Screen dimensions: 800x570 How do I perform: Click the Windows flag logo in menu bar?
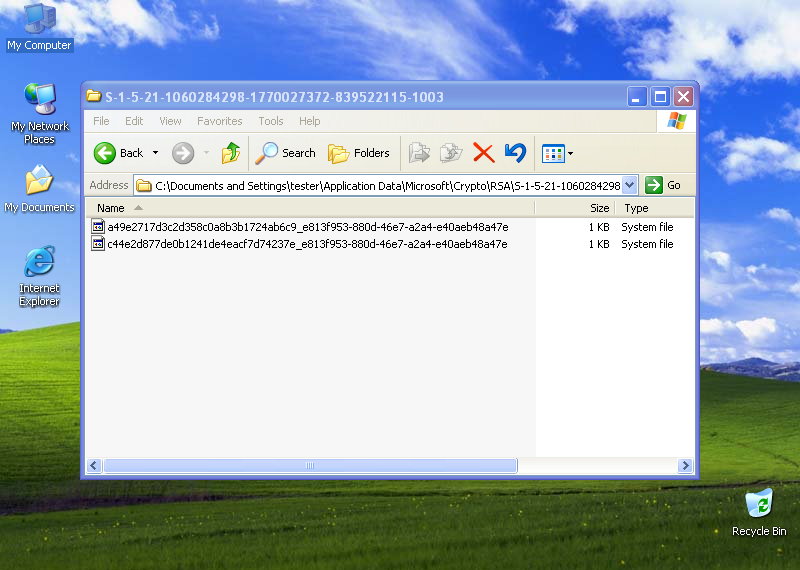677,121
